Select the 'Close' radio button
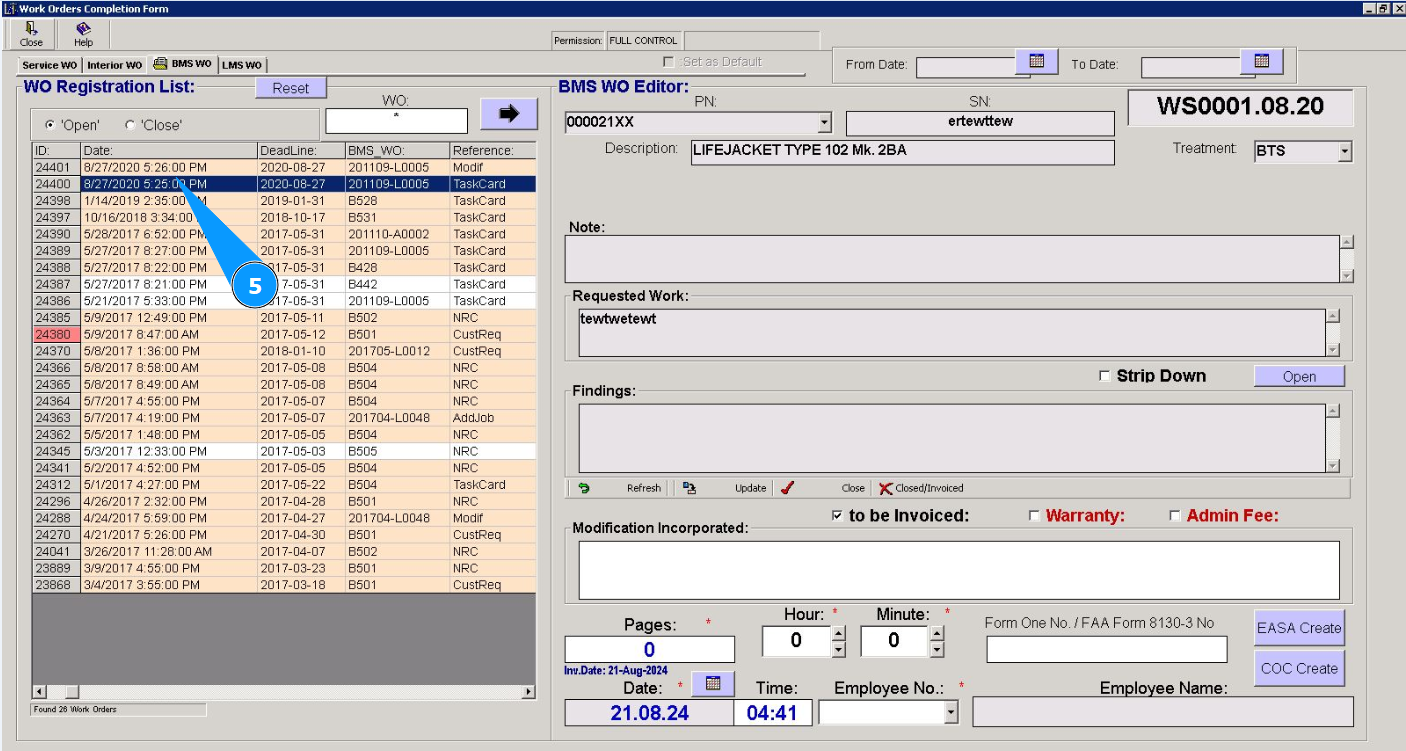This screenshot has height=751, width=1406. 130,125
